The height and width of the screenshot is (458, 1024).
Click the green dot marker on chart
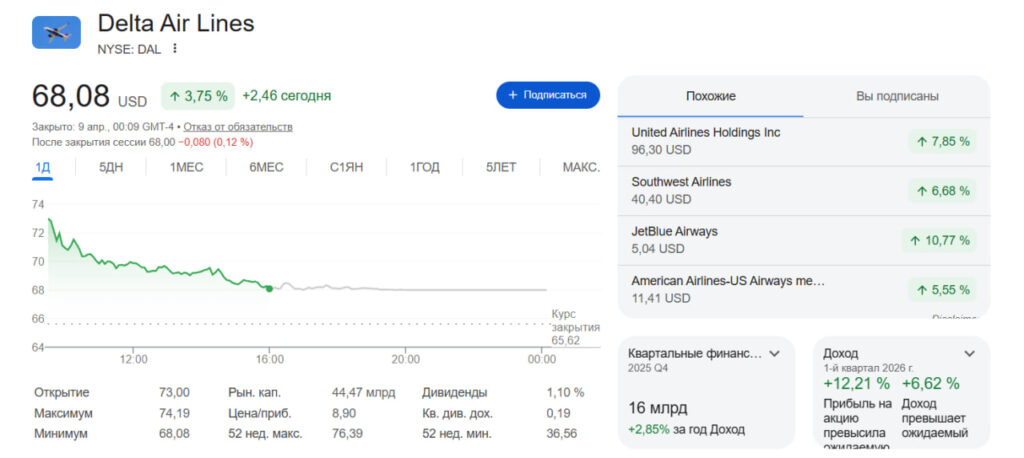269,288
